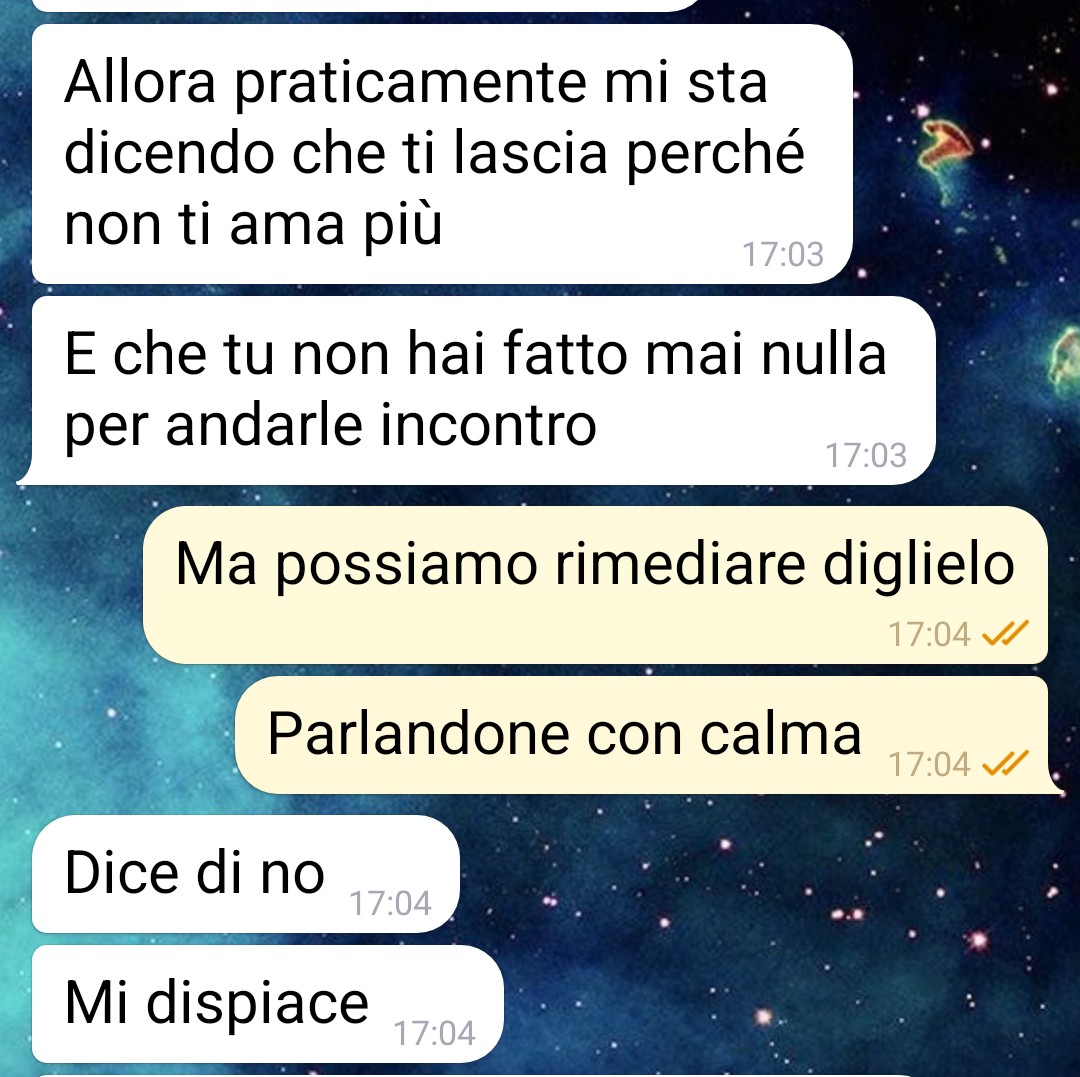This screenshot has width=1080, height=1077.
Task: Tap the partially visible bubble at the top edge
Action: pyautogui.click(x=365, y=5)
